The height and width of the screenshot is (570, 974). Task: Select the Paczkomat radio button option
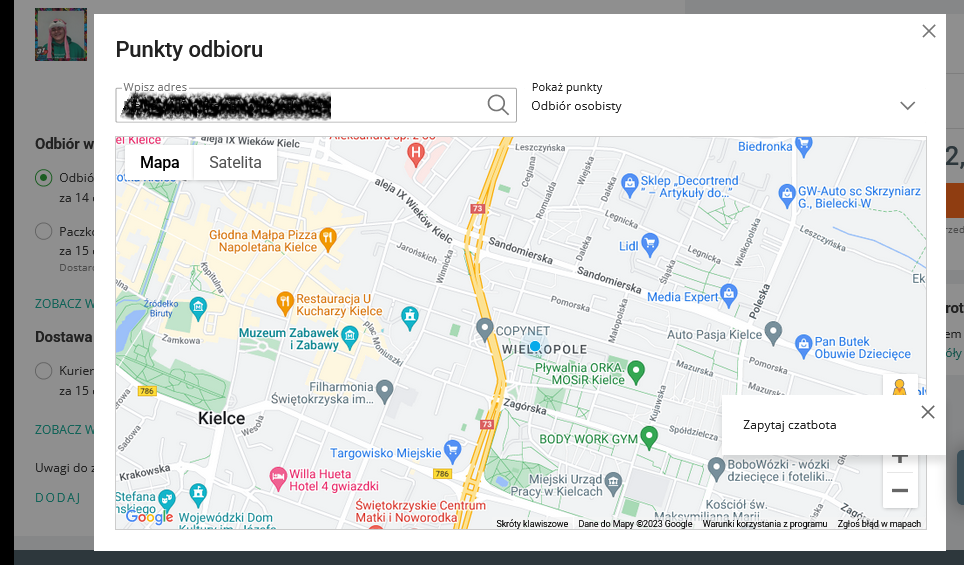(43, 232)
